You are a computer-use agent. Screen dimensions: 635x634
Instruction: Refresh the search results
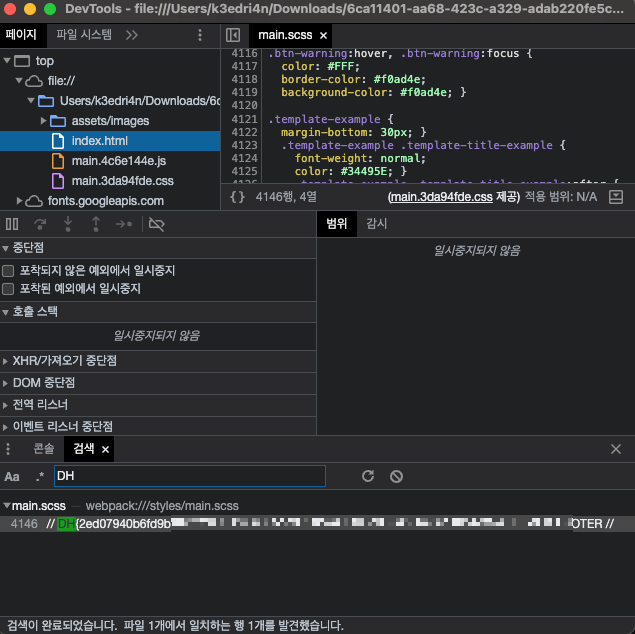tap(368, 476)
